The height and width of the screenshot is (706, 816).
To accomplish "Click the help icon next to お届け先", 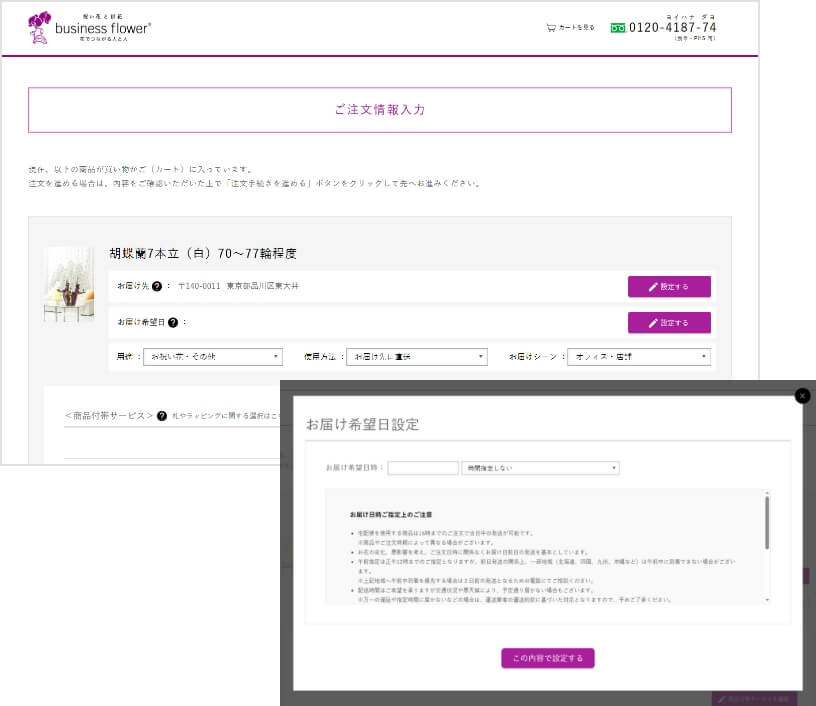I will coord(157,287).
